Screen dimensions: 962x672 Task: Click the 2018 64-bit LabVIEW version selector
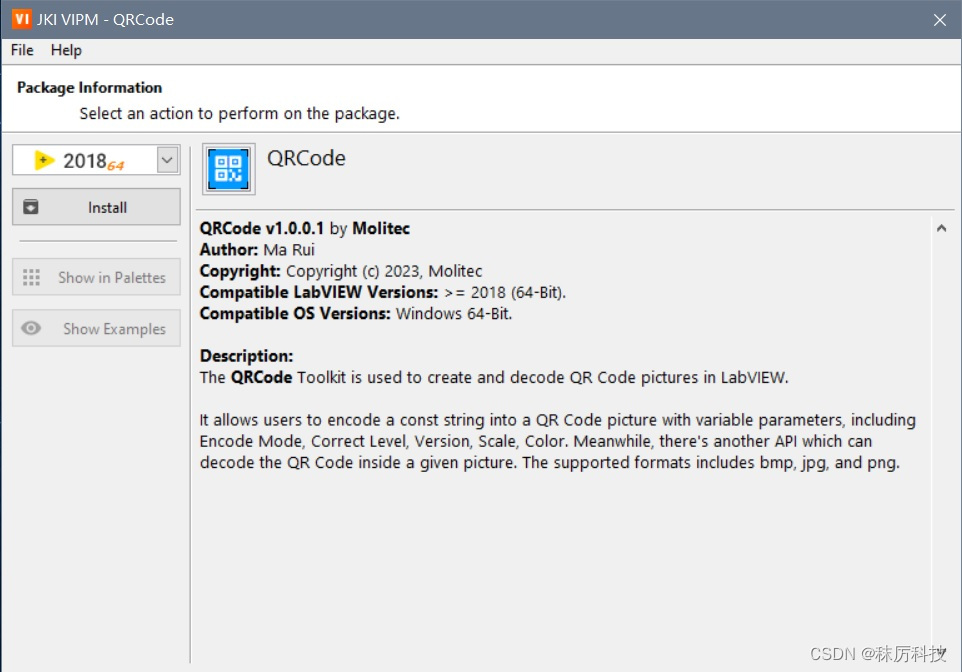pyautogui.click(x=96, y=160)
